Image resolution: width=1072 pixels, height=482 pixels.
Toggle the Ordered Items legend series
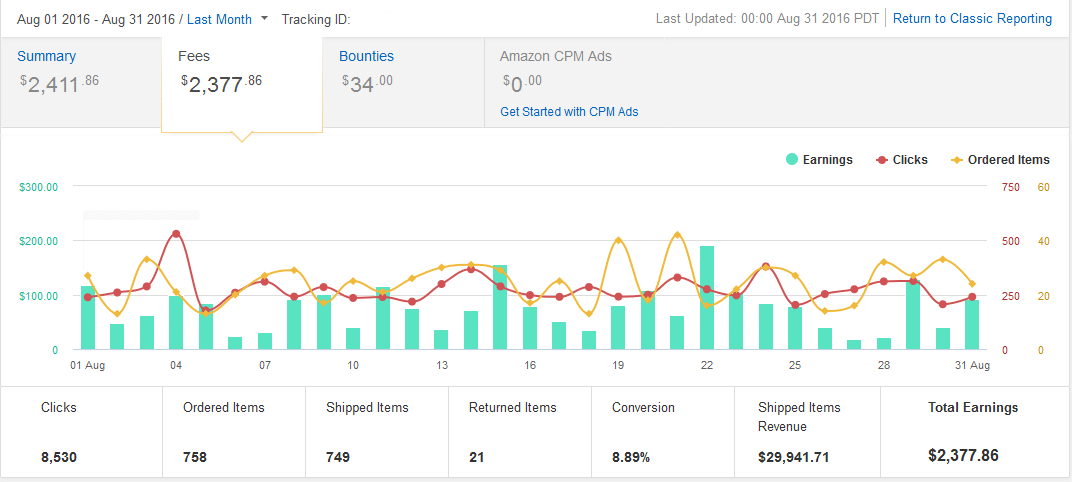click(x=1000, y=160)
